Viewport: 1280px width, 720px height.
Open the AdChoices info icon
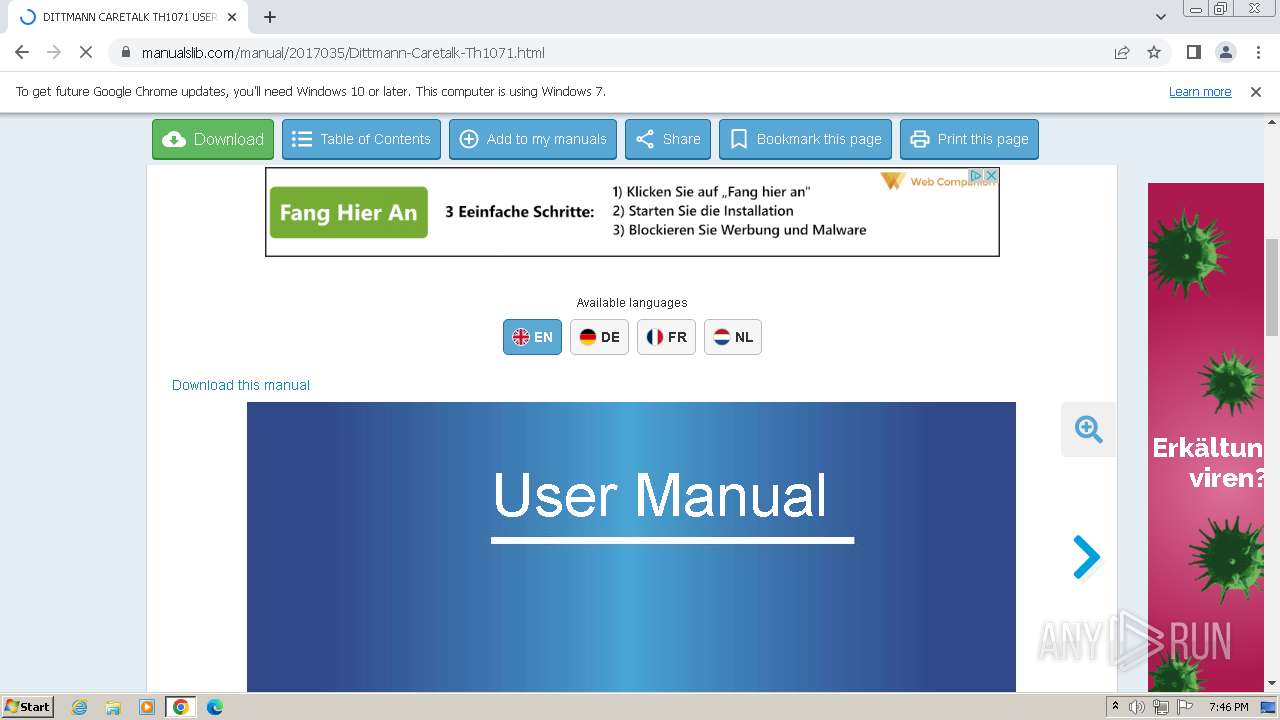(976, 175)
